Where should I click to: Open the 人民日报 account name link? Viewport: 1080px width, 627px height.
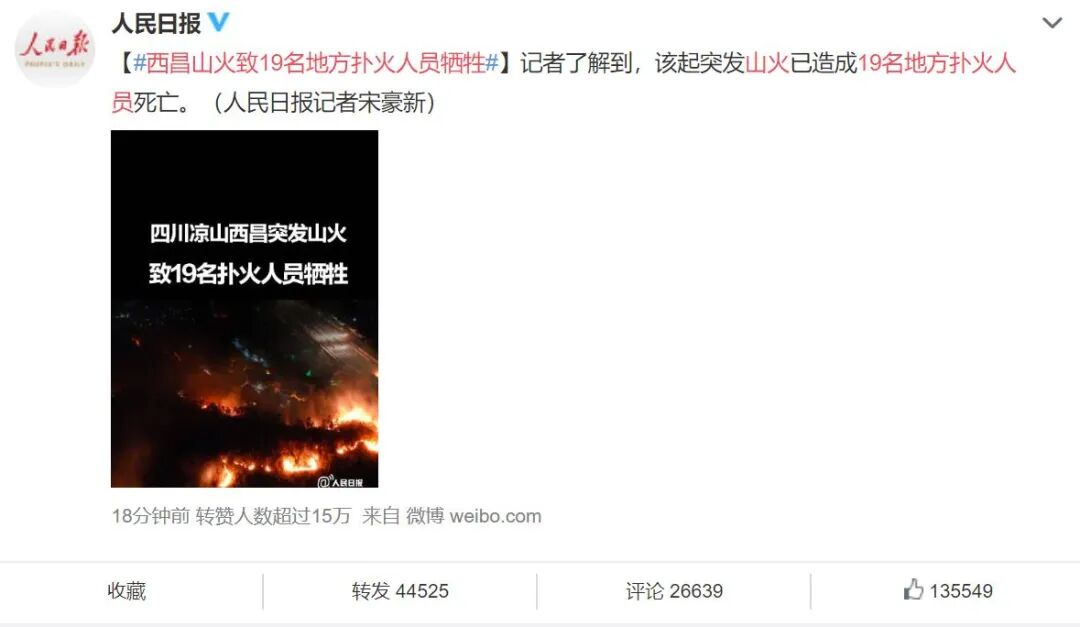tap(156, 23)
